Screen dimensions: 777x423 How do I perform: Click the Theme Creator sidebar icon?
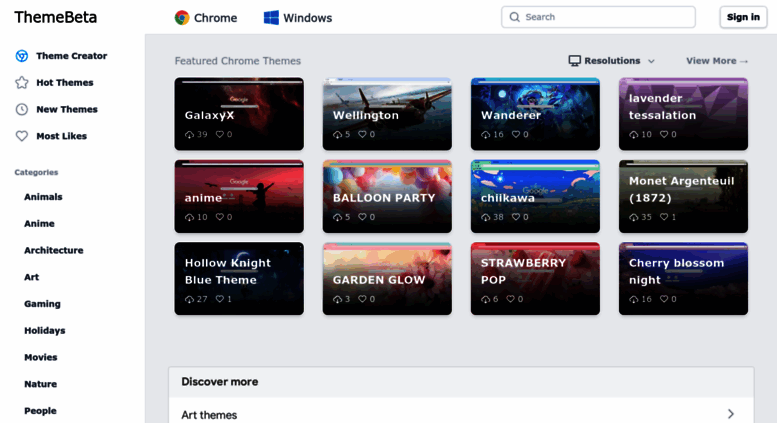(x=22, y=56)
